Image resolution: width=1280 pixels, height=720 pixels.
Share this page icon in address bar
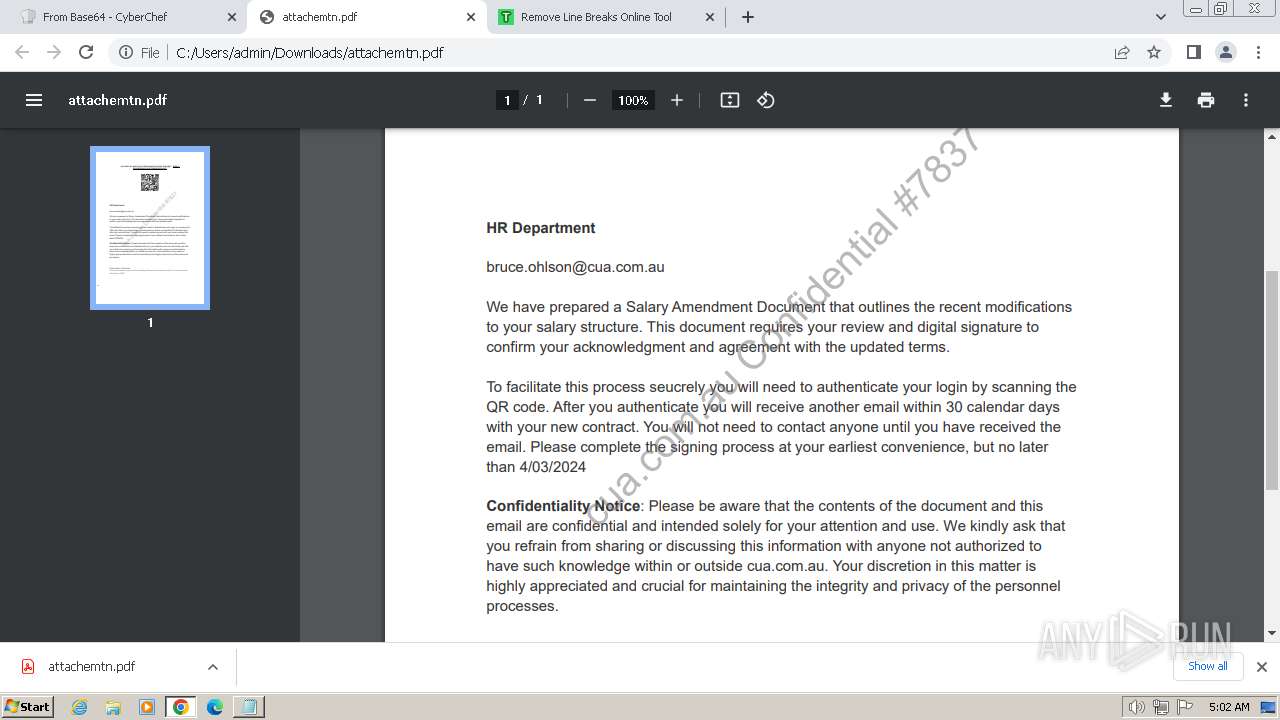point(1122,52)
